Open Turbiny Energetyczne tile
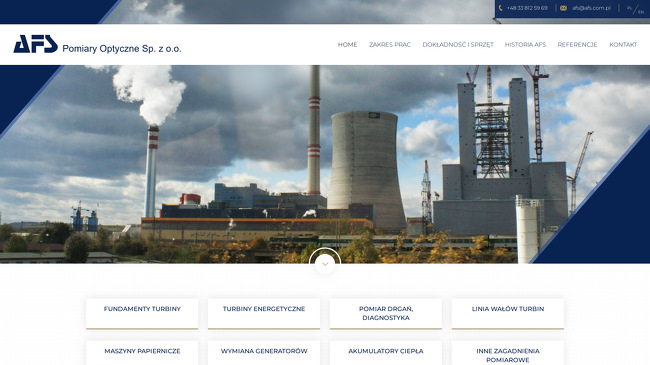The width and height of the screenshot is (650, 365). pyautogui.click(x=264, y=314)
